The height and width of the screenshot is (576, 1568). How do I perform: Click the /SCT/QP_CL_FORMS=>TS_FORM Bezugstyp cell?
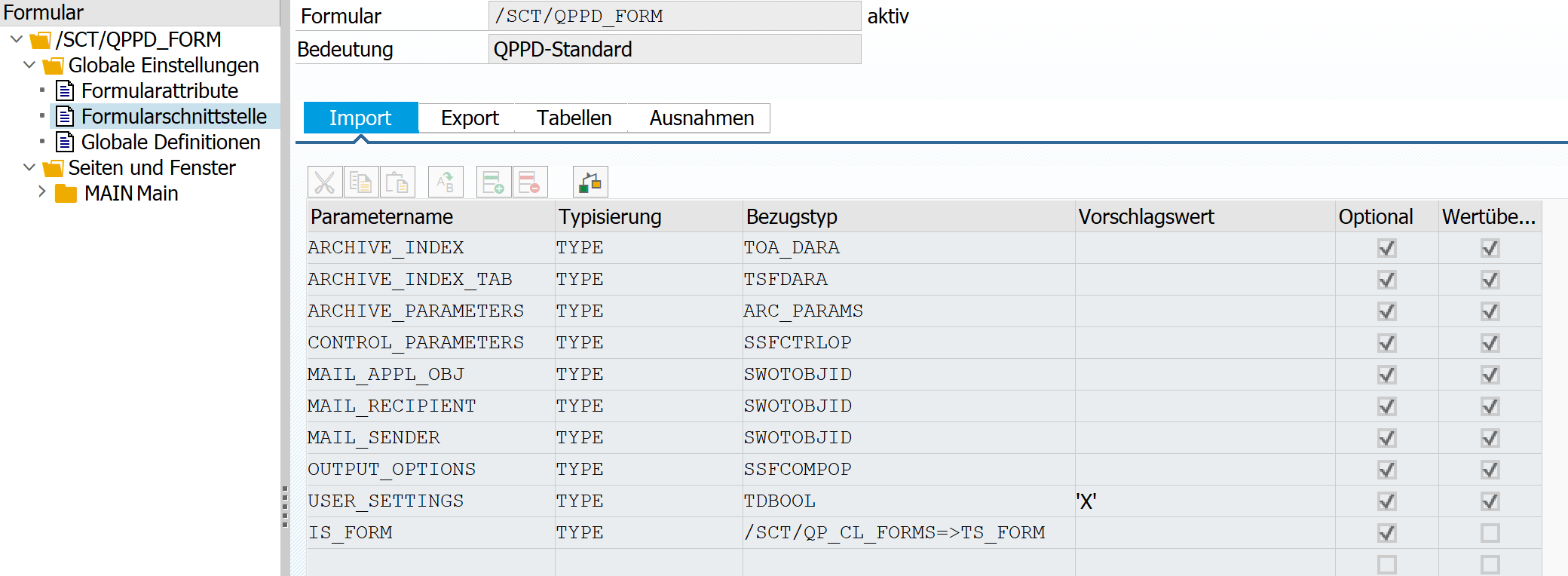(x=909, y=533)
